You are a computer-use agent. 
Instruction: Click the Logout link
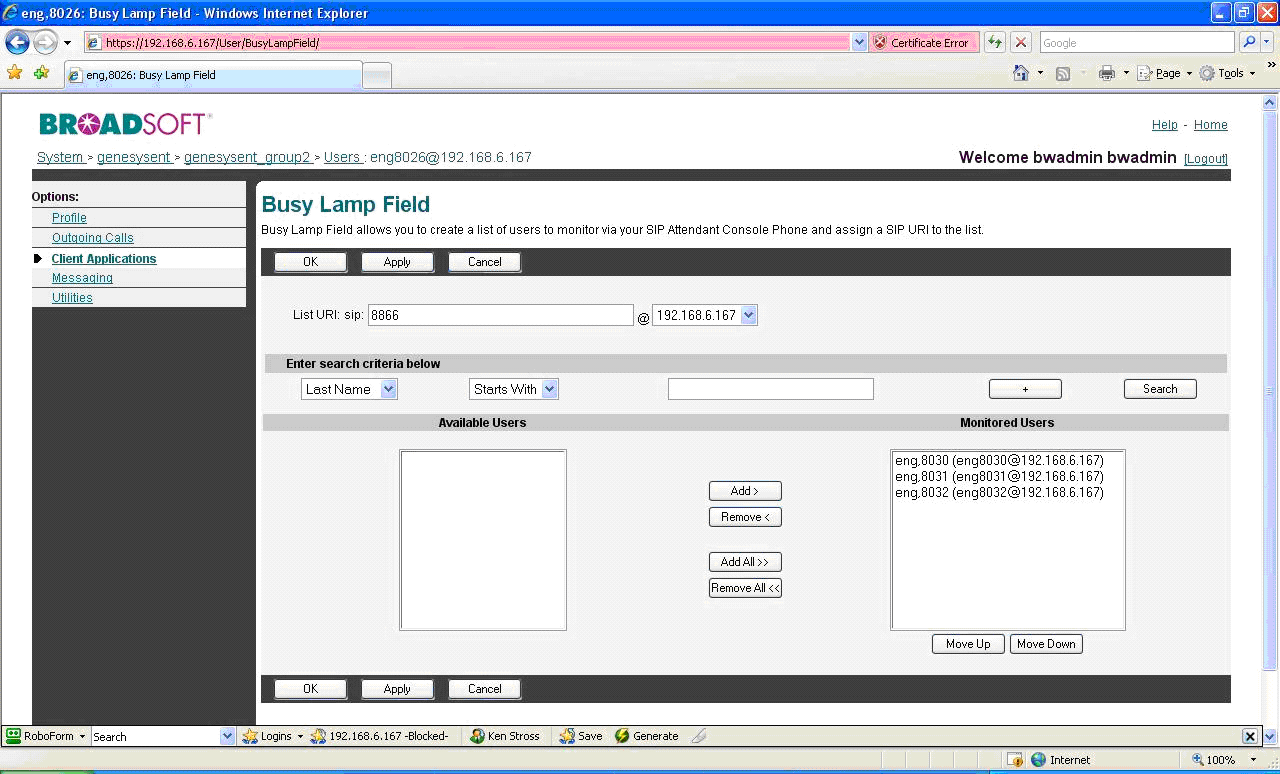[x=1205, y=159]
